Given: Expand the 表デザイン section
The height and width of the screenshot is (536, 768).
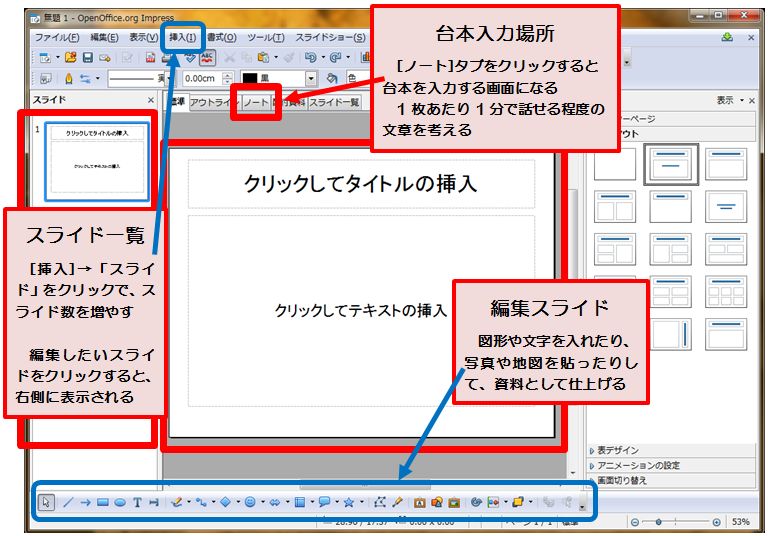Looking at the screenshot, I should click(x=618, y=451).
